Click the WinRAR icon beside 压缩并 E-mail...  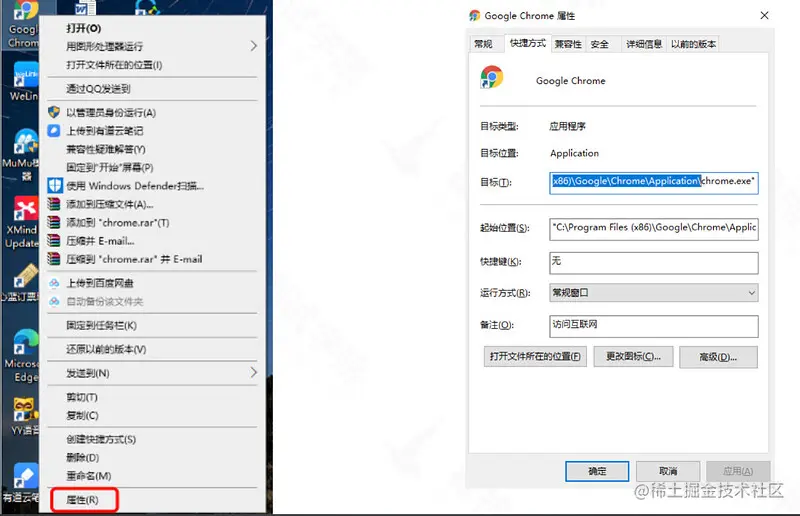pos(54,240)
